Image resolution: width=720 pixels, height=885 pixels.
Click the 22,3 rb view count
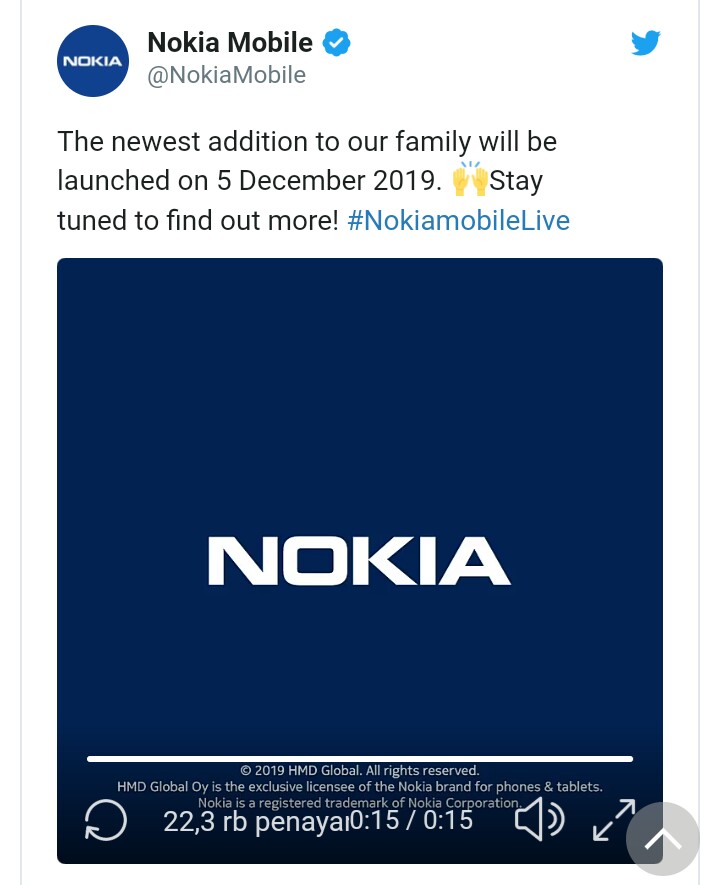(255, 821)
